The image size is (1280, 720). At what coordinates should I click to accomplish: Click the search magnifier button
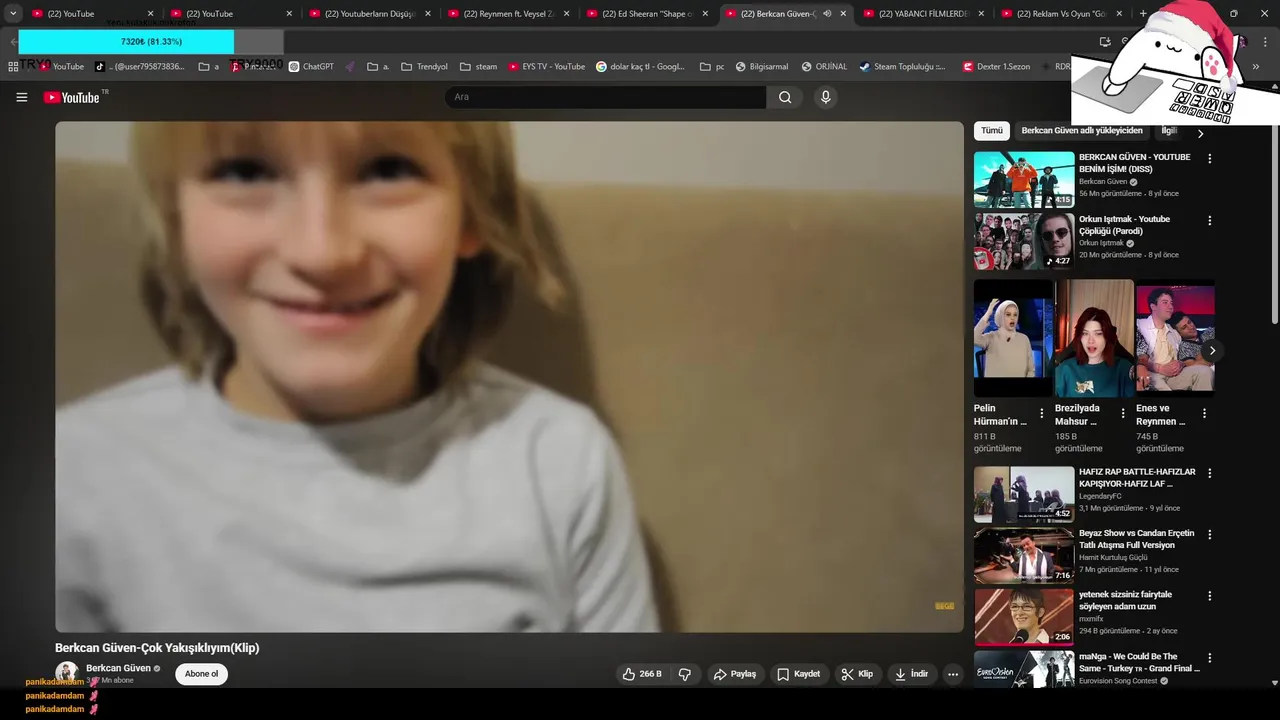pos(785,97)
